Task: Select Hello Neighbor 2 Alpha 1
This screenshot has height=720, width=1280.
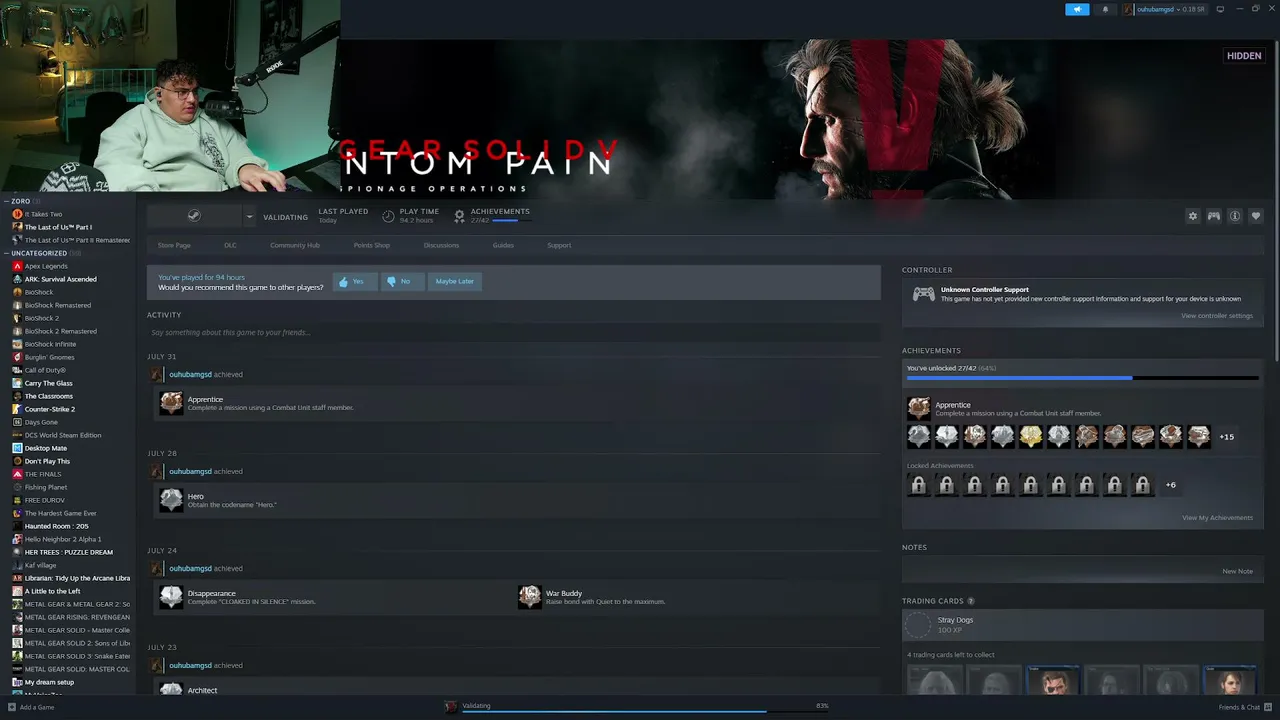Action: click(x=63, y=539)
